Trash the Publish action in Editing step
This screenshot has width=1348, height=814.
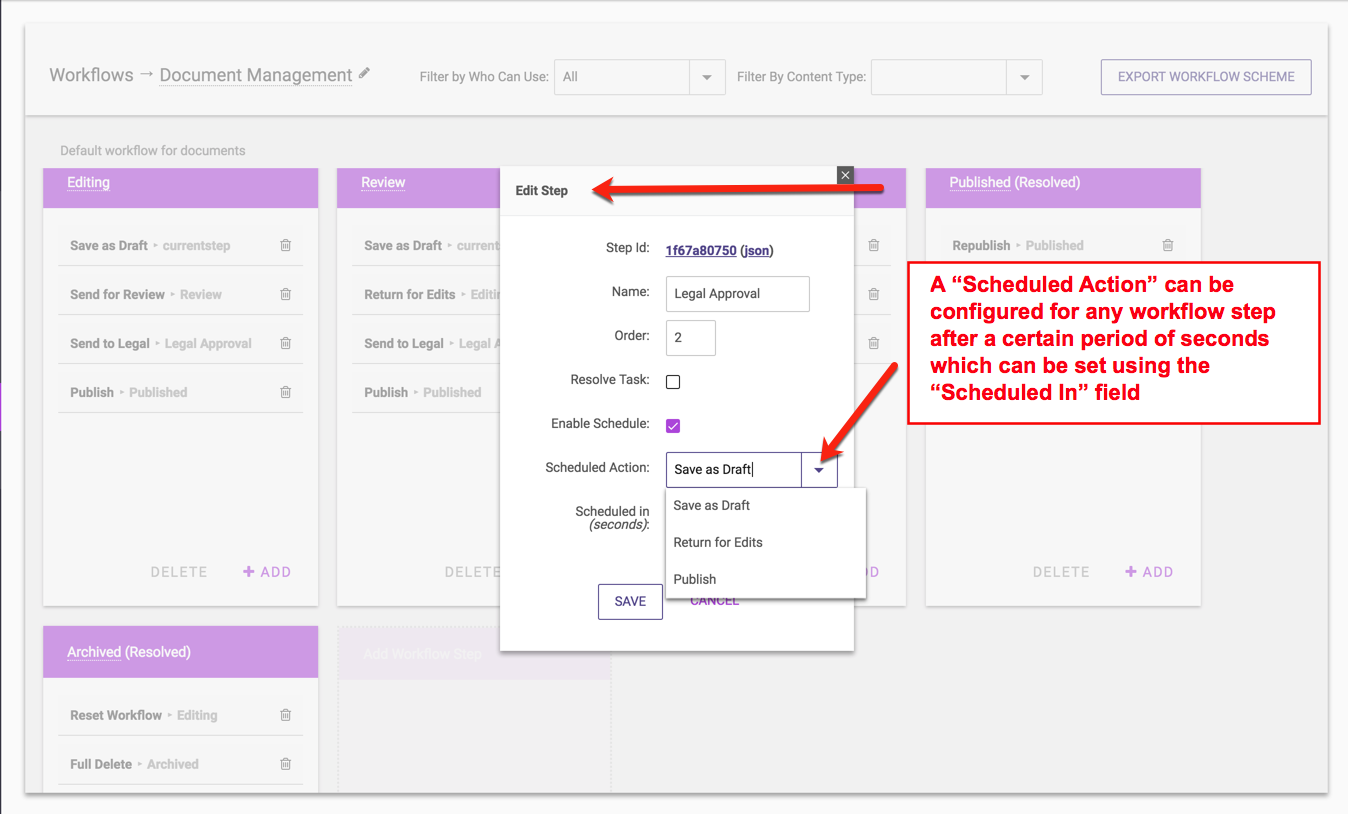coord(285,392)
